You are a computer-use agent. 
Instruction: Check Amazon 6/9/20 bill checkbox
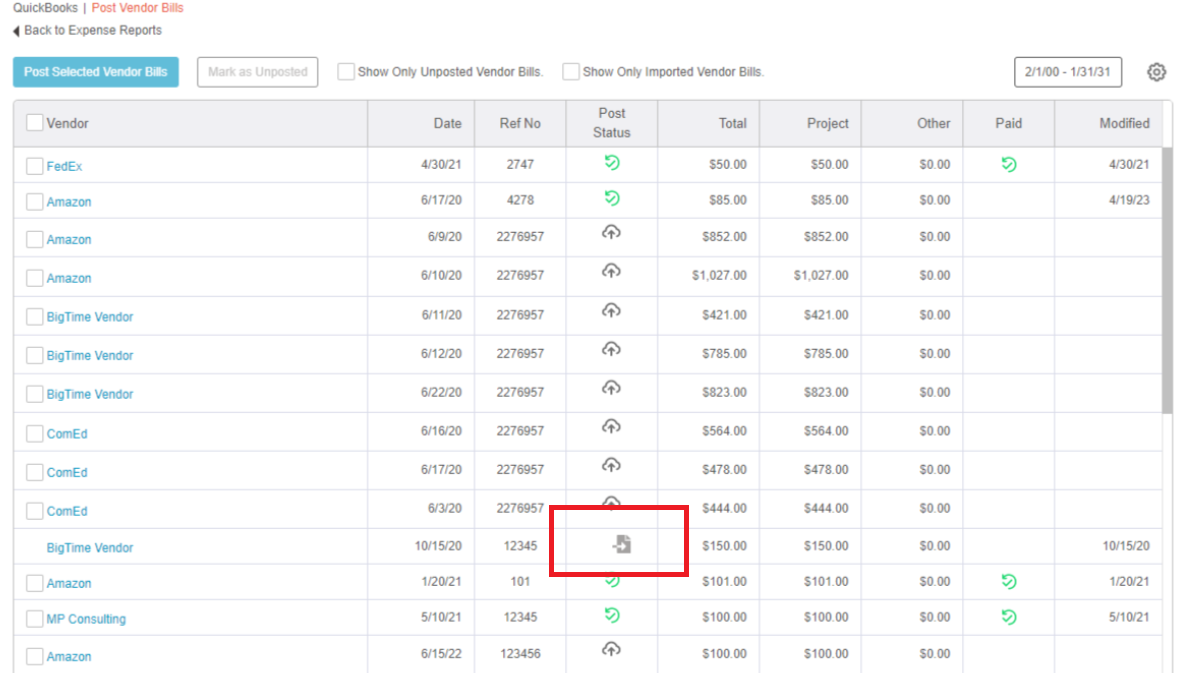point(34,239)
